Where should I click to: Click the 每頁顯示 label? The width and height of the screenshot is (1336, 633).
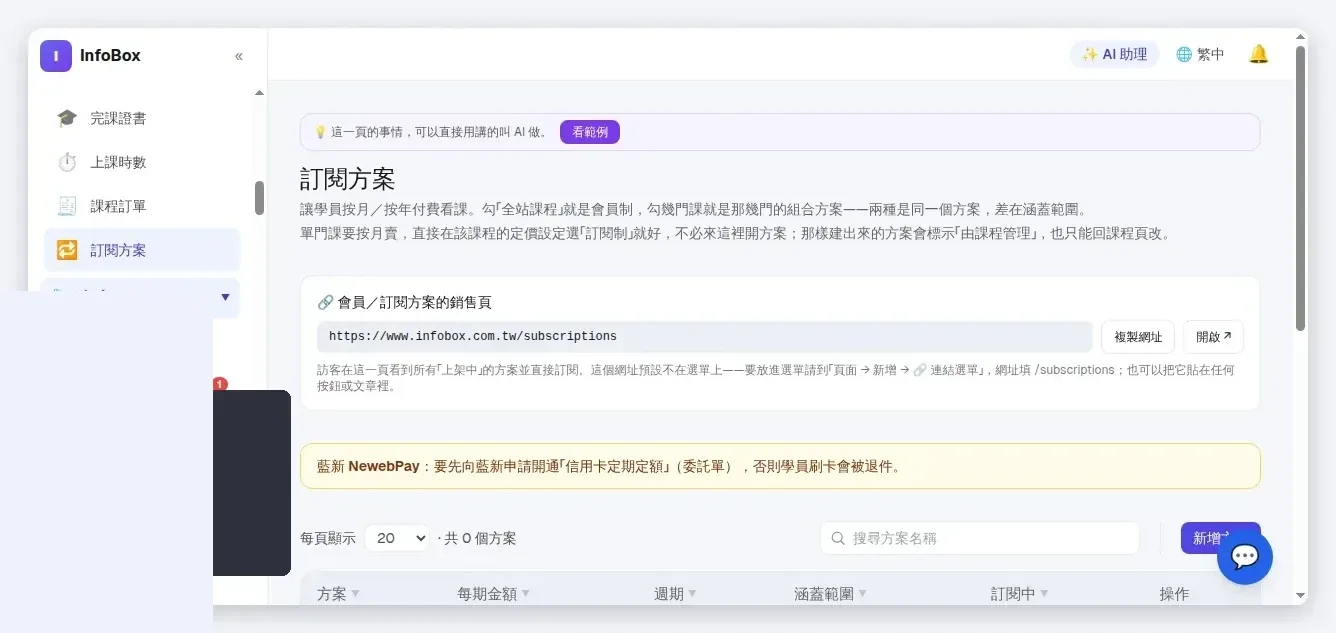tap(328, 538)
